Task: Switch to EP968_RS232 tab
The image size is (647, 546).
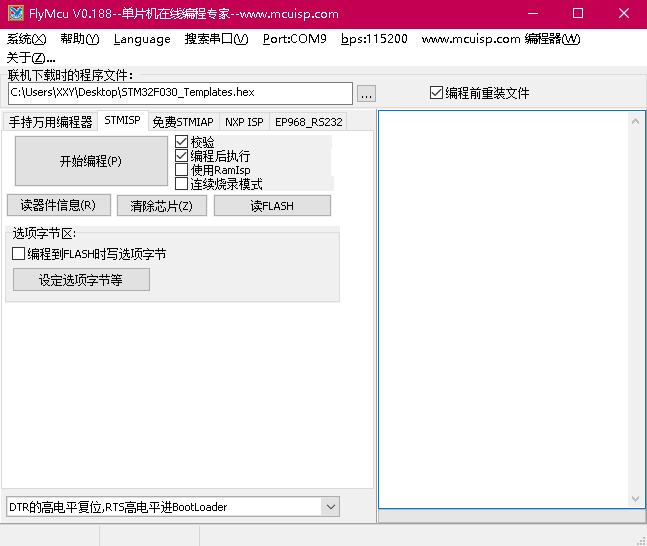Action: point(309,122)
